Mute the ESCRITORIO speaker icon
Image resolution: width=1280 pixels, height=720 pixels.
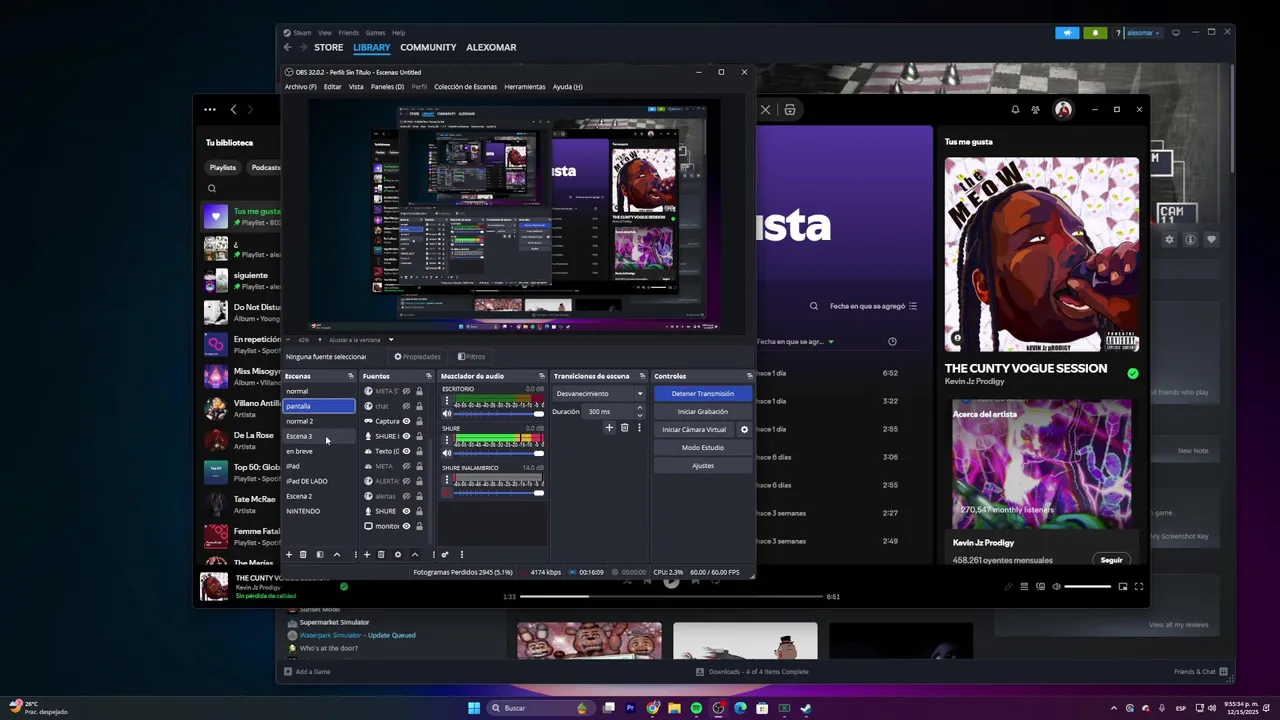(x=447, y=413)
